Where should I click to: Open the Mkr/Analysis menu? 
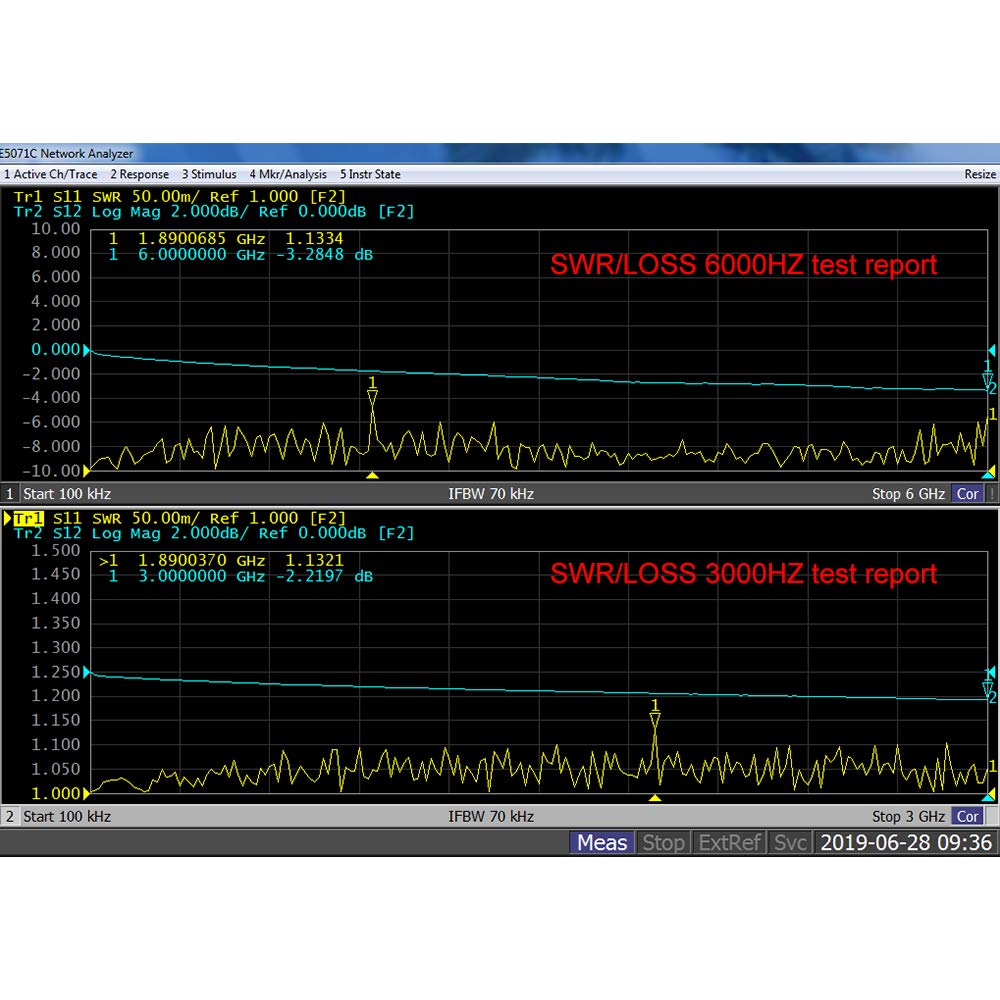(x=288, y=174)
